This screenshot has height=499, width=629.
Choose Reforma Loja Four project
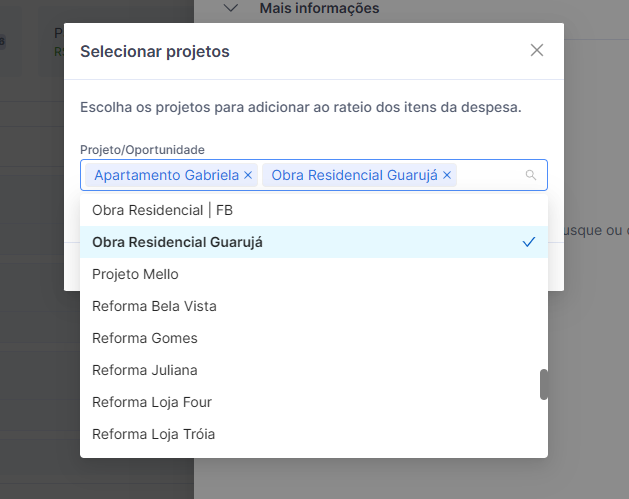tap(152, 402)
